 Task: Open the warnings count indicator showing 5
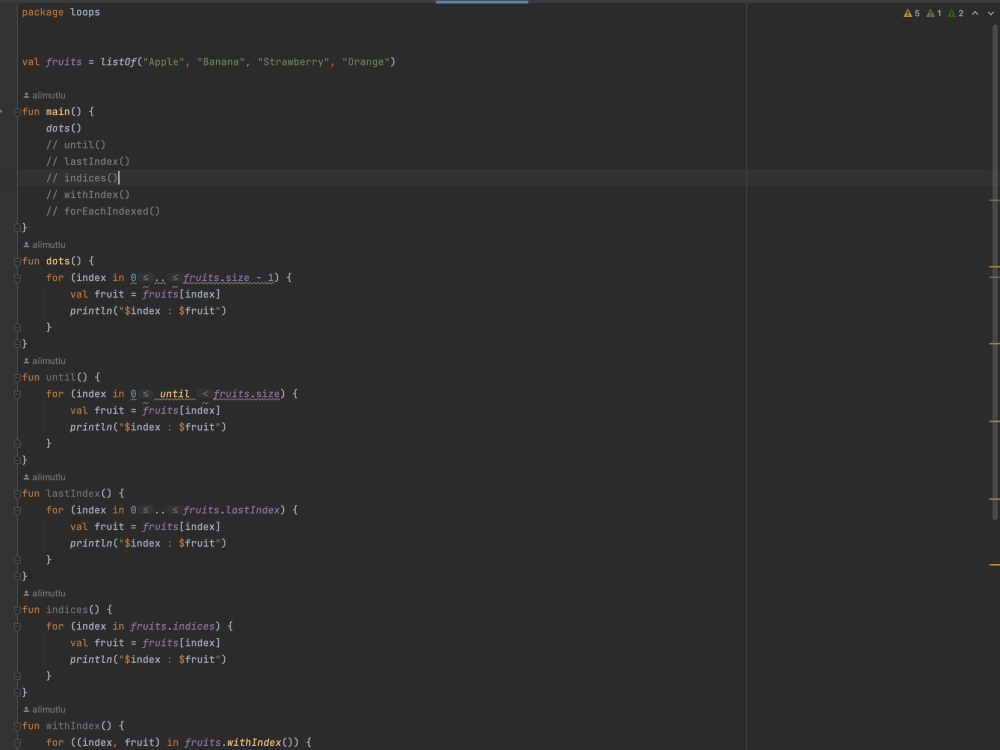911,13
